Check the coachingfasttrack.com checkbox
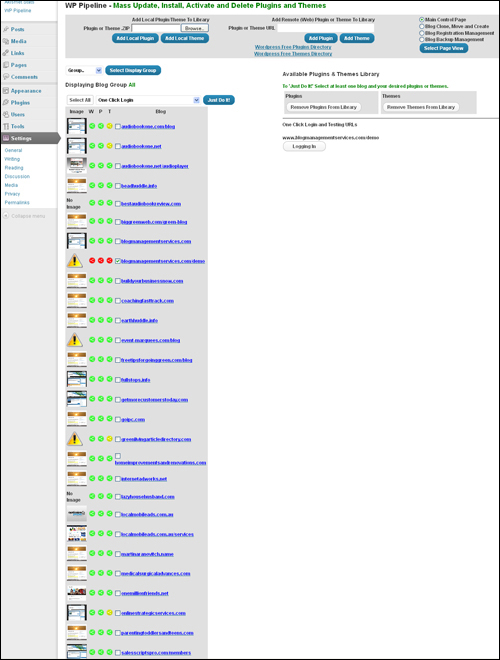Screen dimensions: 500x660 [118, 301]
